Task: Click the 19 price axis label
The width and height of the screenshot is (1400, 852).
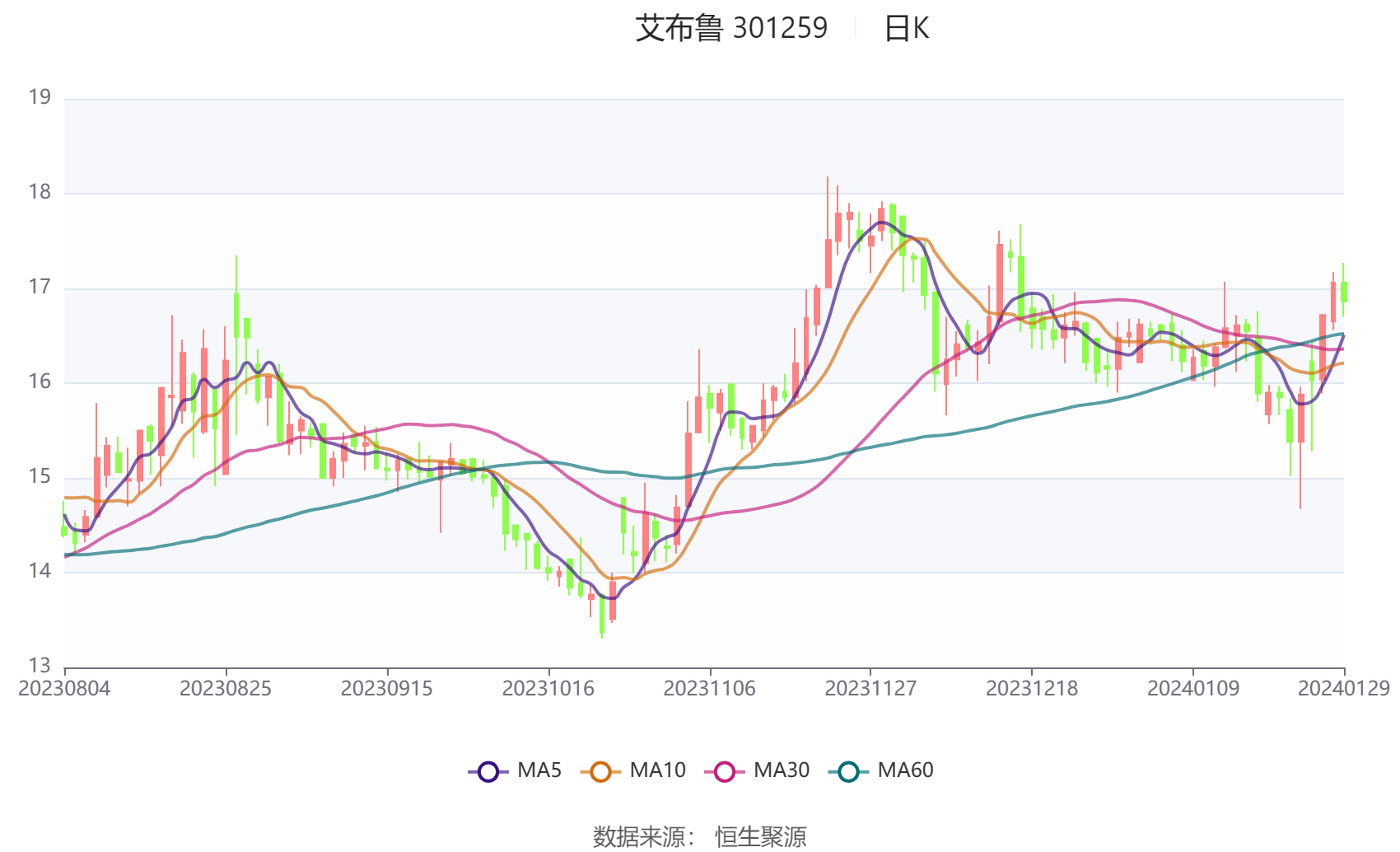Action: (x=40, y=97)
